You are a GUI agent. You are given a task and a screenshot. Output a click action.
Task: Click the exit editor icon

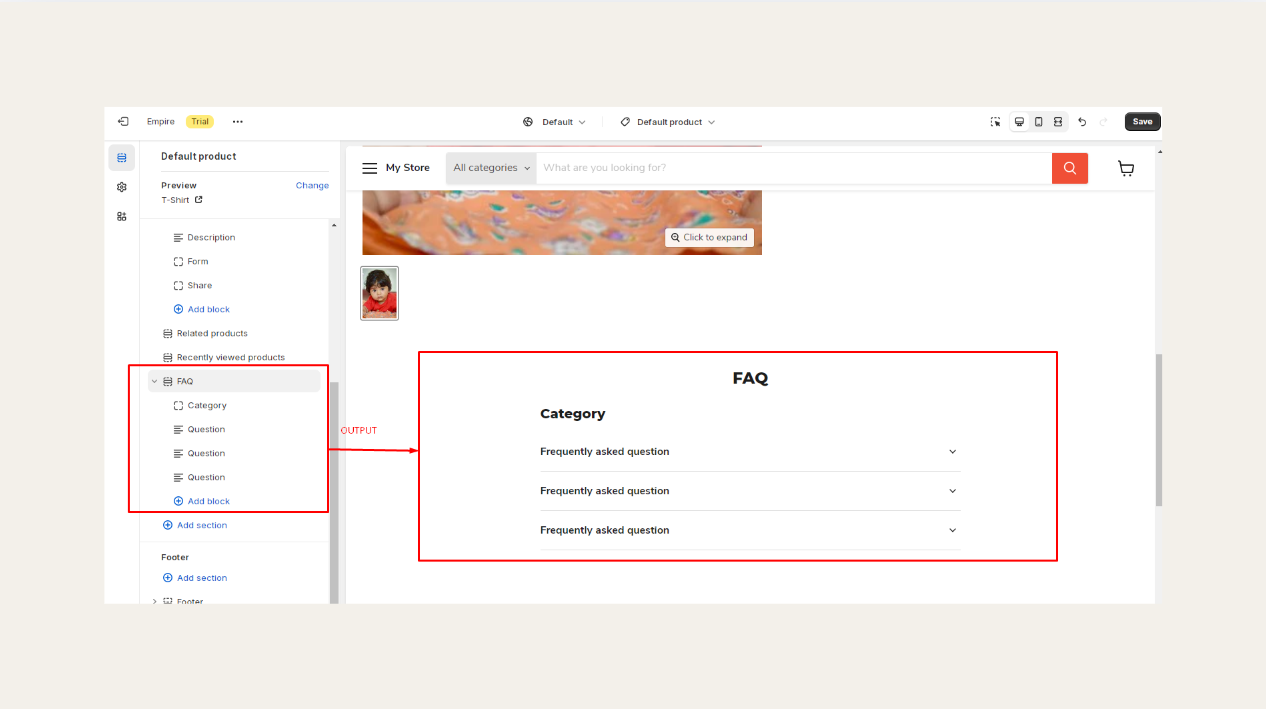pos(123,122)
